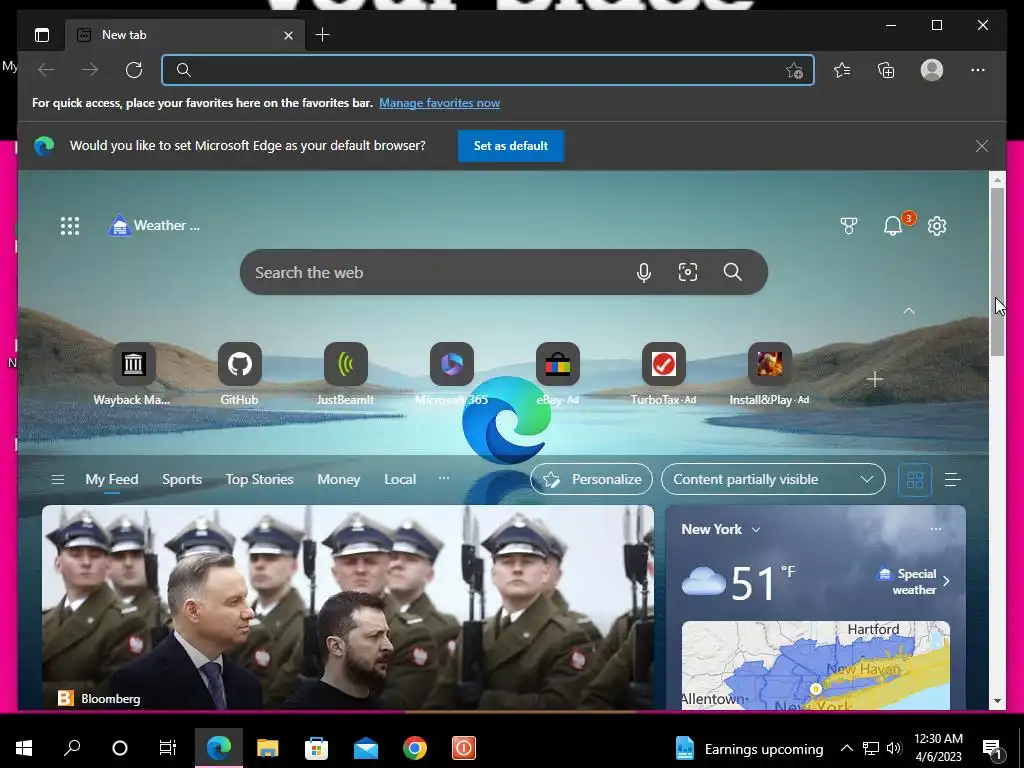
Task: Open the notifications bell
Action: click(x=893, y=226)
